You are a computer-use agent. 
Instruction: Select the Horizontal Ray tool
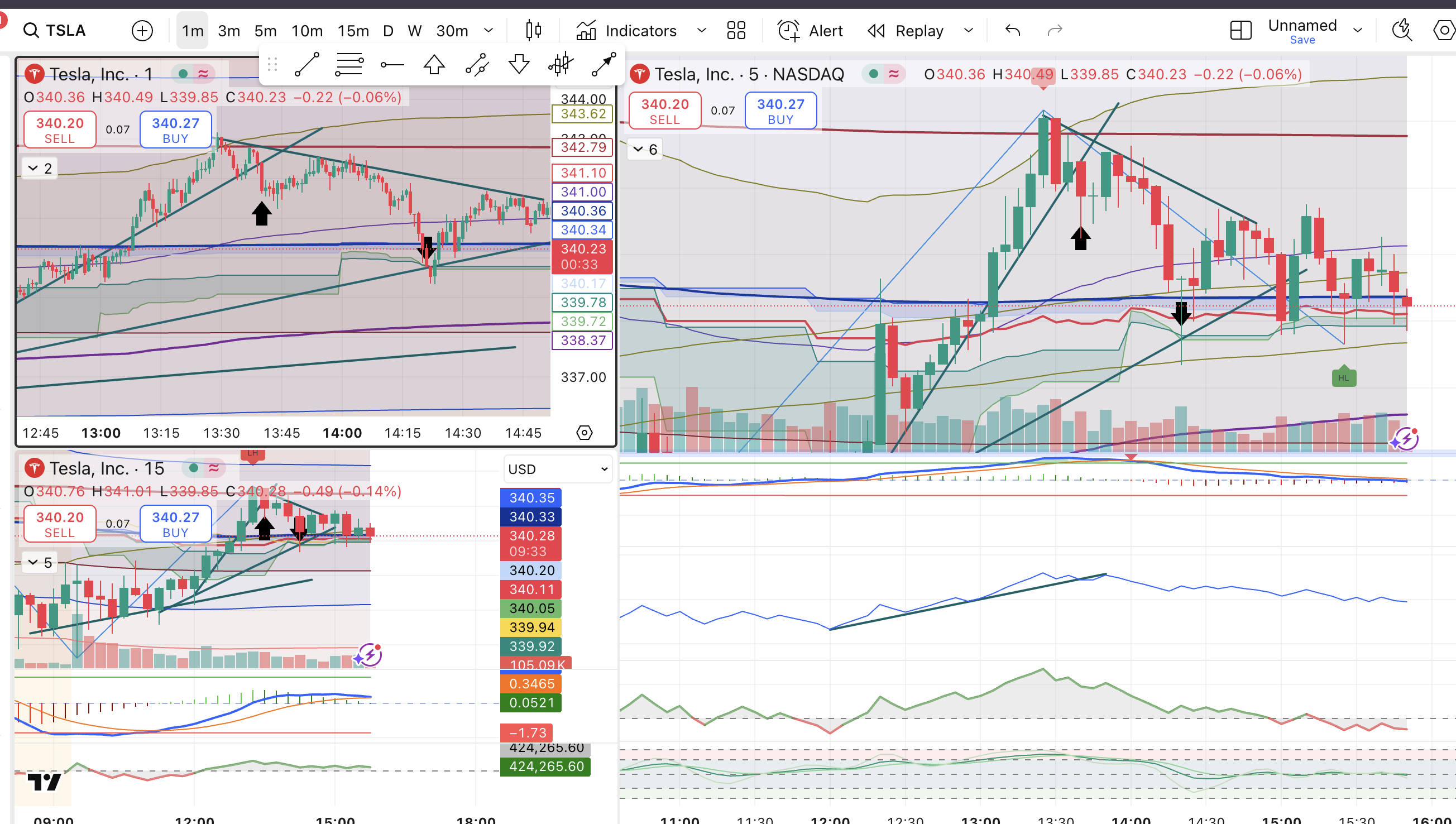coord(391,65)
